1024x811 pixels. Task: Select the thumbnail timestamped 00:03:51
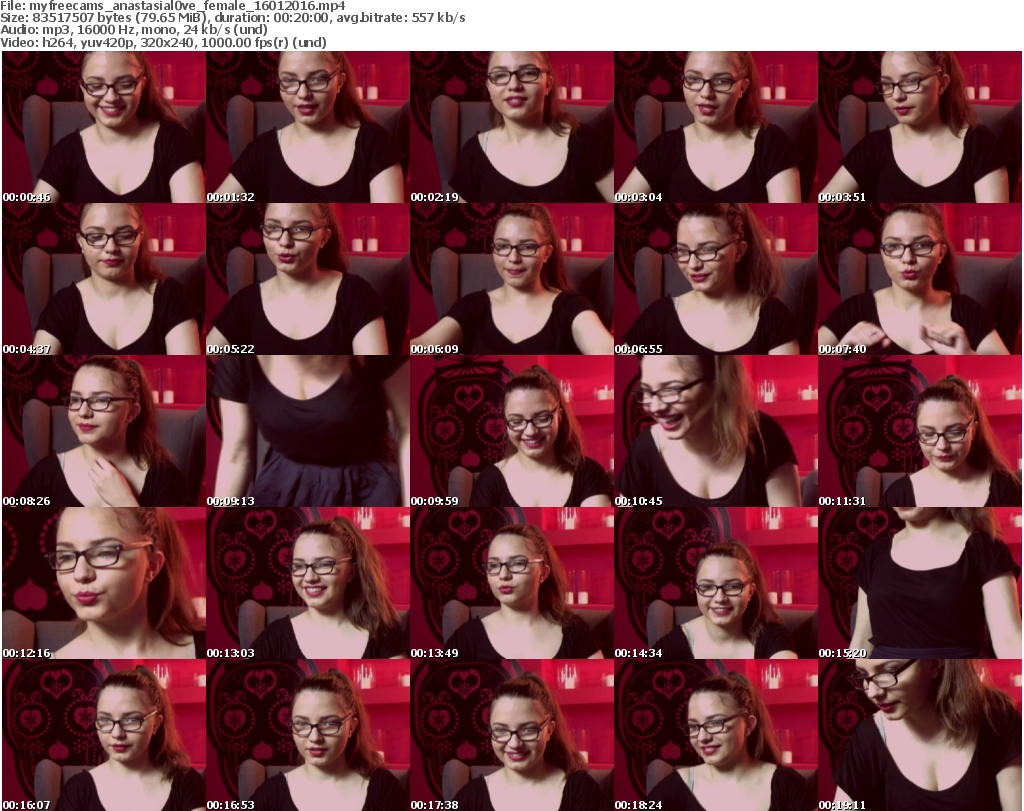click(920, 127)
